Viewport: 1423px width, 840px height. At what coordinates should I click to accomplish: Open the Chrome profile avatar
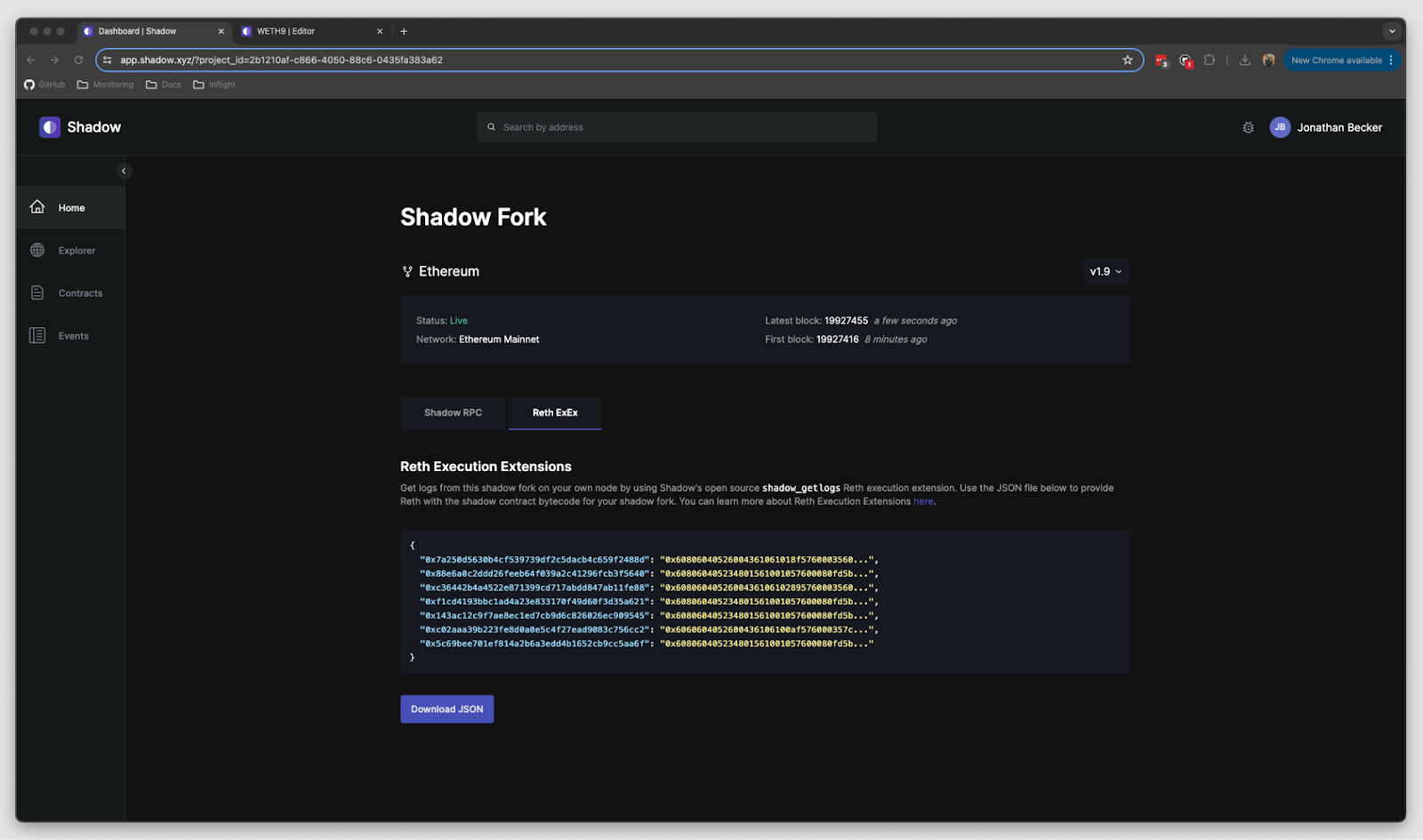click(1269, 60)
